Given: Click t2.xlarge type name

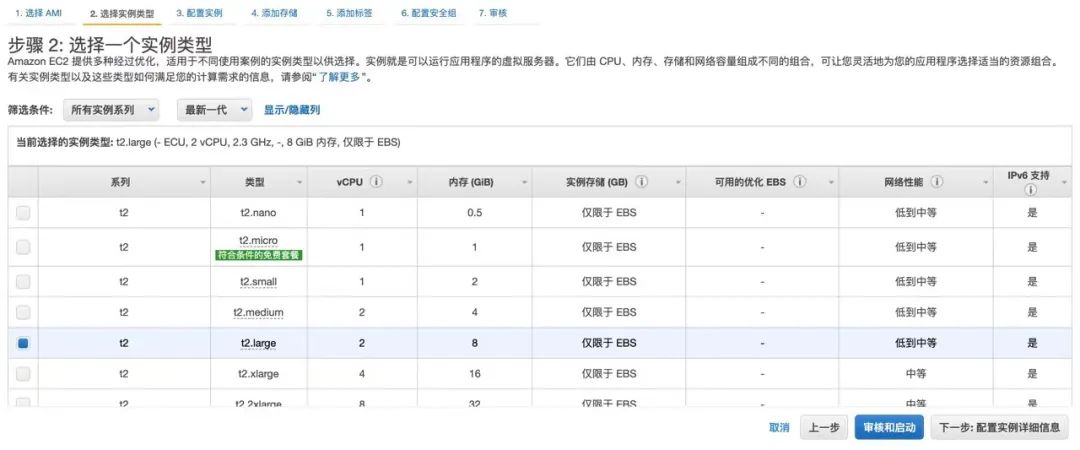Looking at the screenshot, I should click(x=258, y=374).
